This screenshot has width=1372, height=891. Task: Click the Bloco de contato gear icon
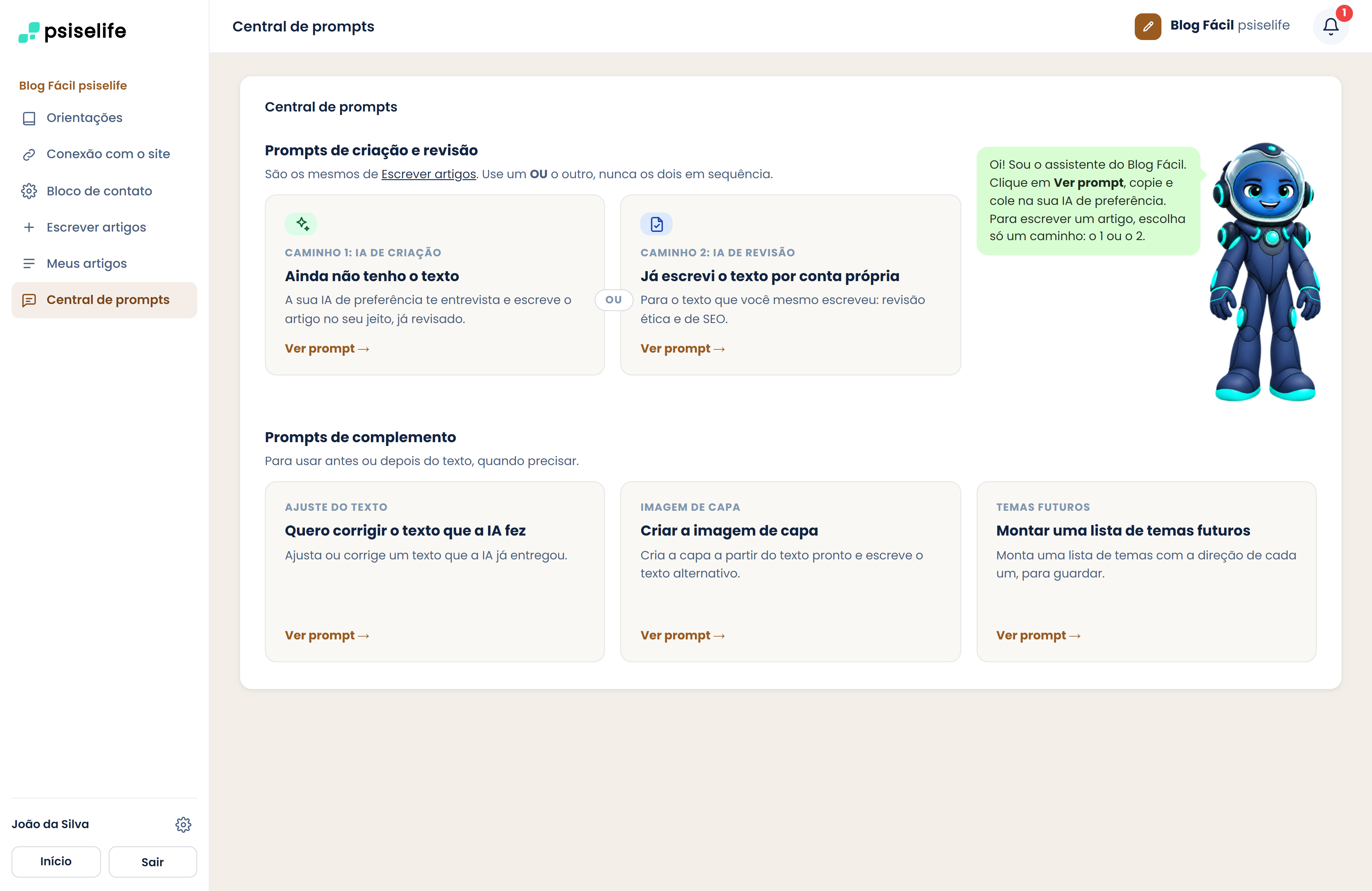[x=29, y=191]
